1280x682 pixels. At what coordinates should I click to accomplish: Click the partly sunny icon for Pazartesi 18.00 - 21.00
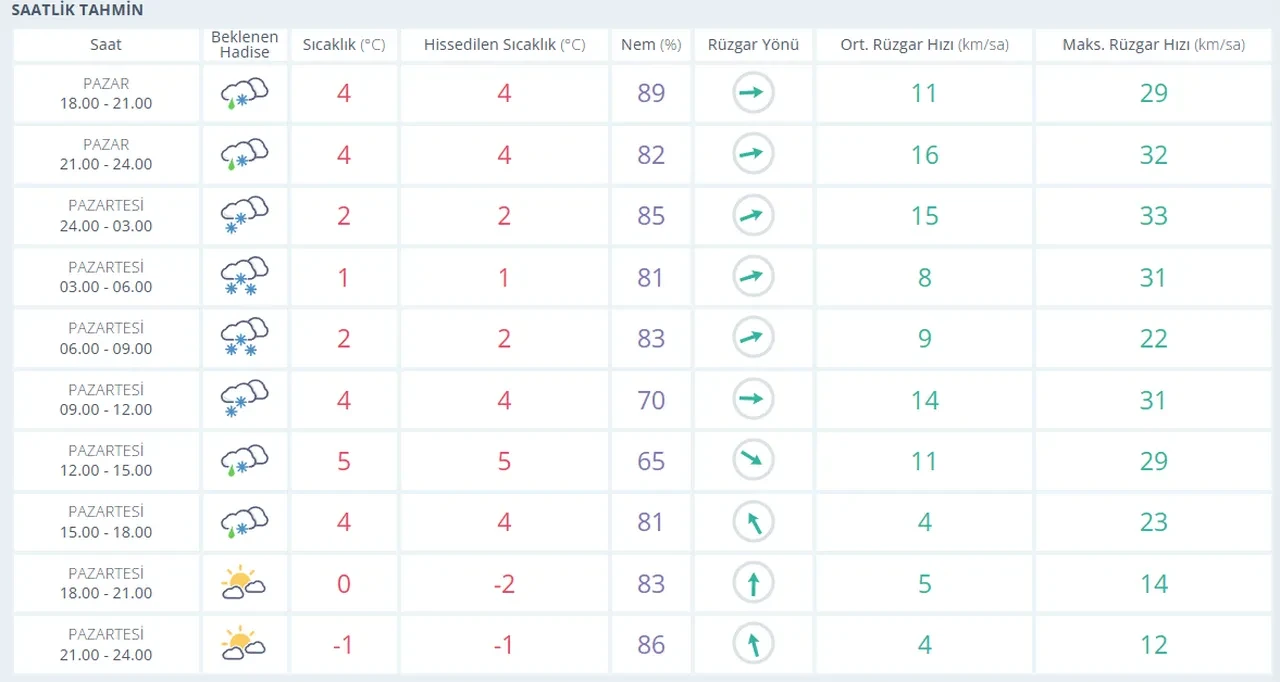[244, 584]
